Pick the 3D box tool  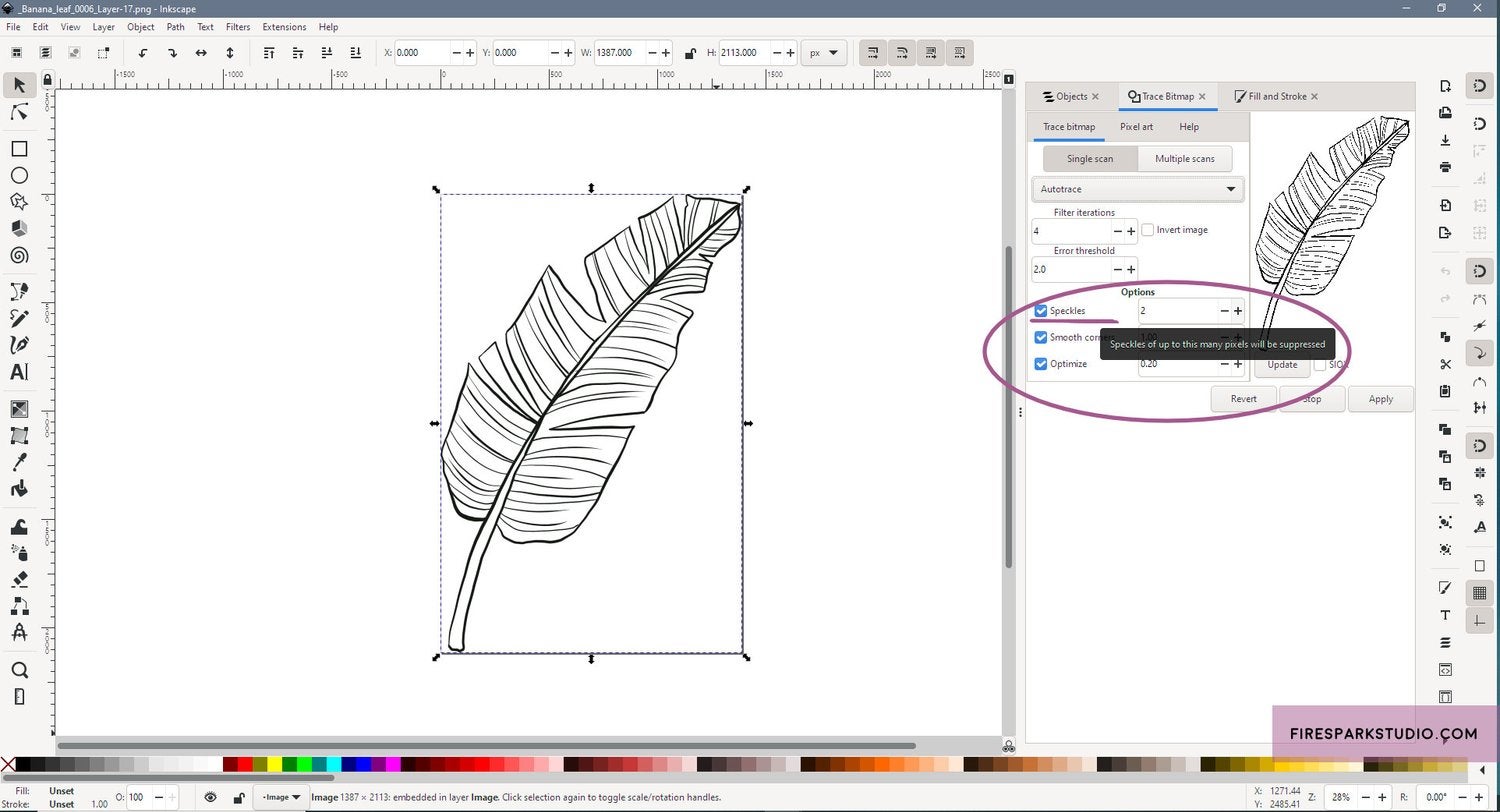18,229
